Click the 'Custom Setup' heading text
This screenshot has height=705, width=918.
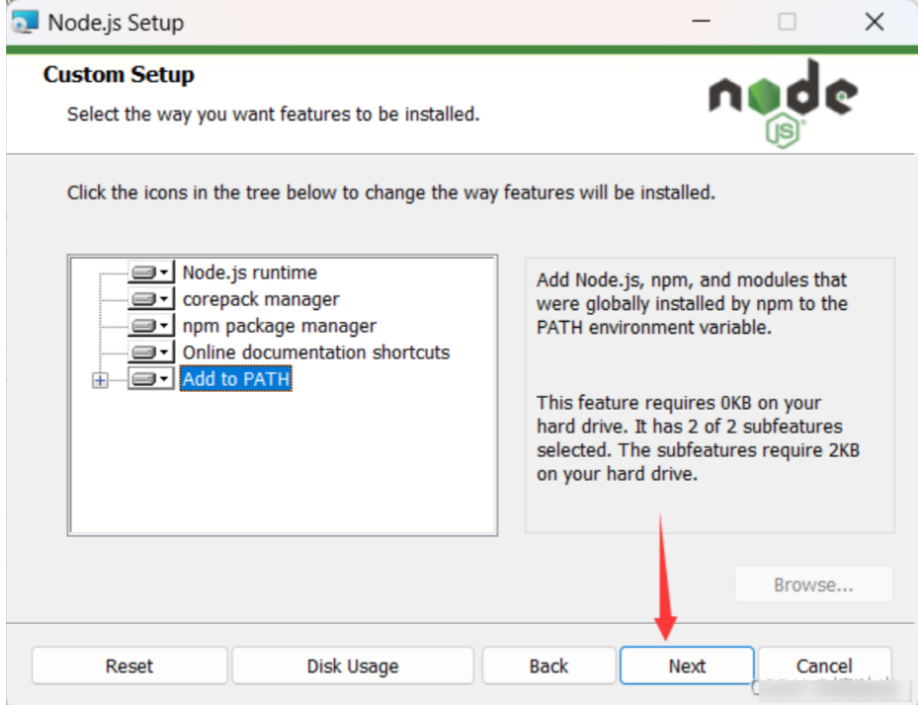click(x=119, y=74)
